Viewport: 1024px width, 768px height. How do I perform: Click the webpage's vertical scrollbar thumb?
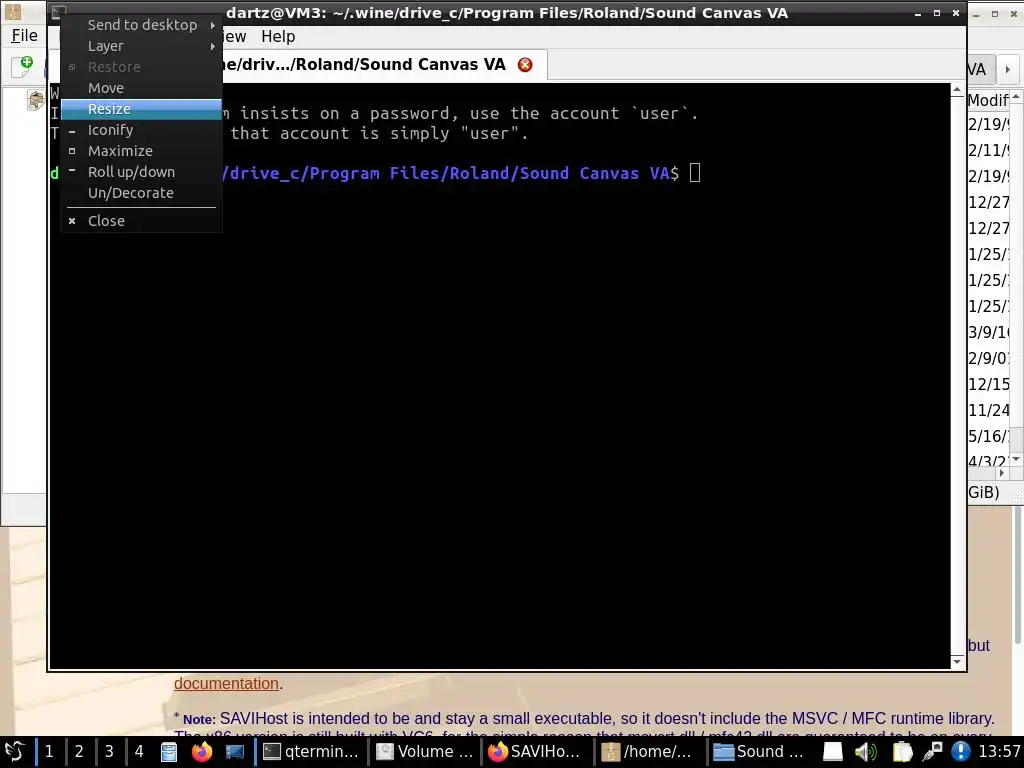point(1018,575)
